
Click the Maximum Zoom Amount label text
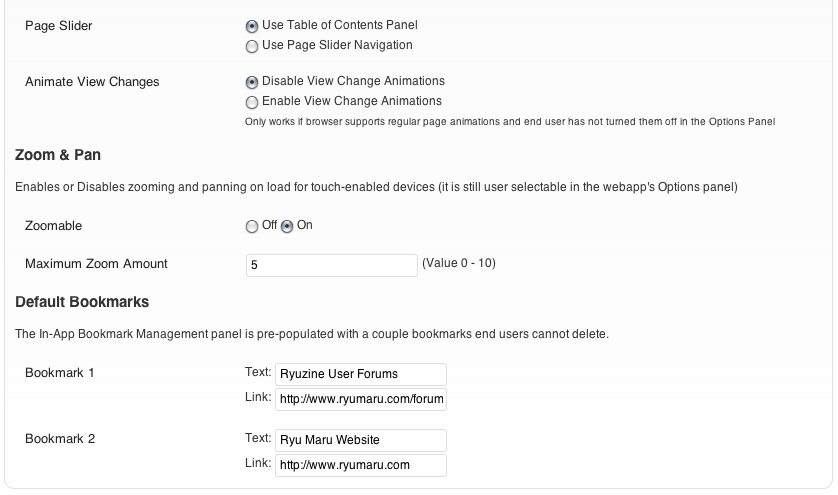[x=96, y=264]
